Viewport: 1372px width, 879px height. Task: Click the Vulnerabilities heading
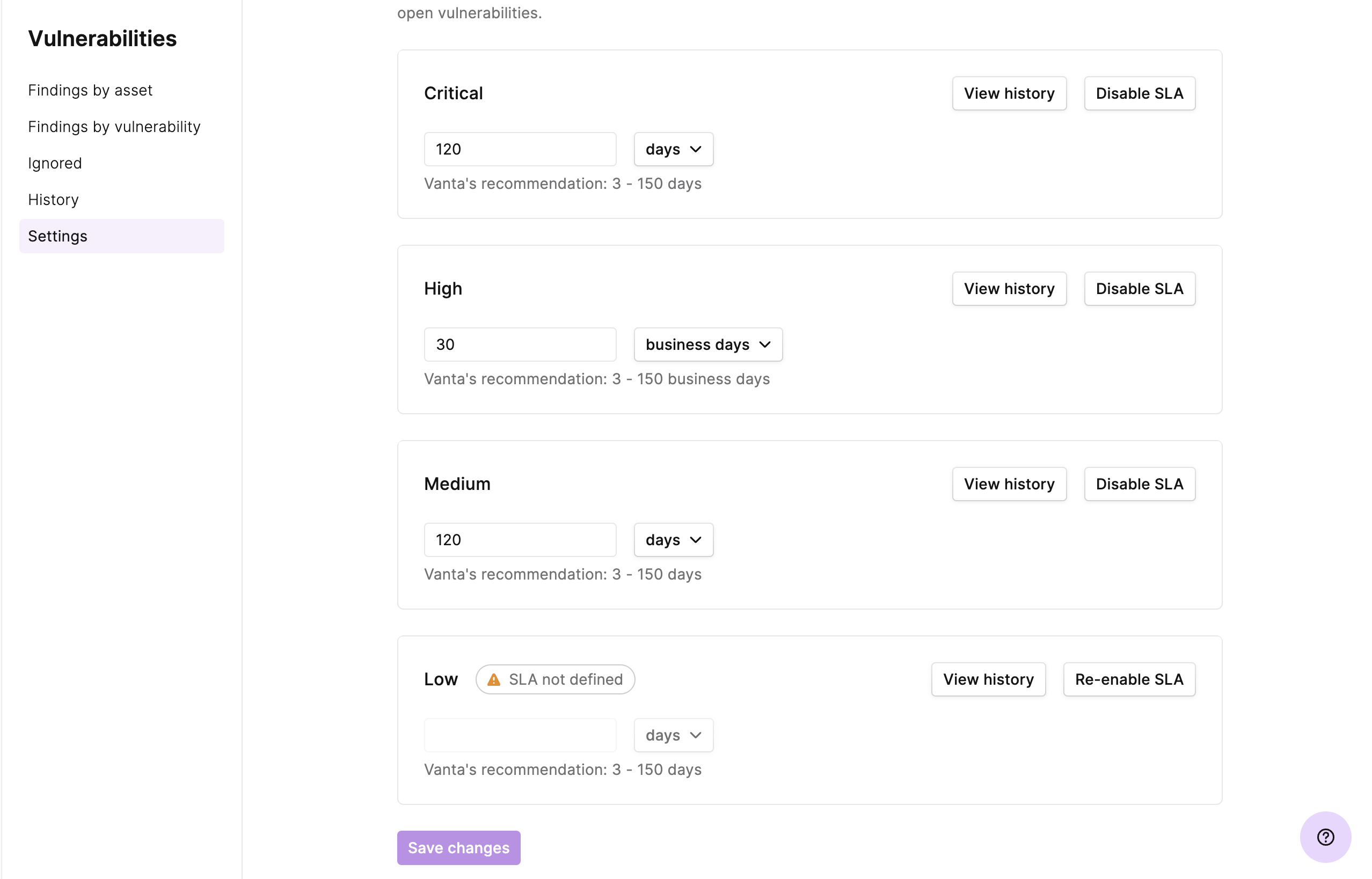coord(102,39)
